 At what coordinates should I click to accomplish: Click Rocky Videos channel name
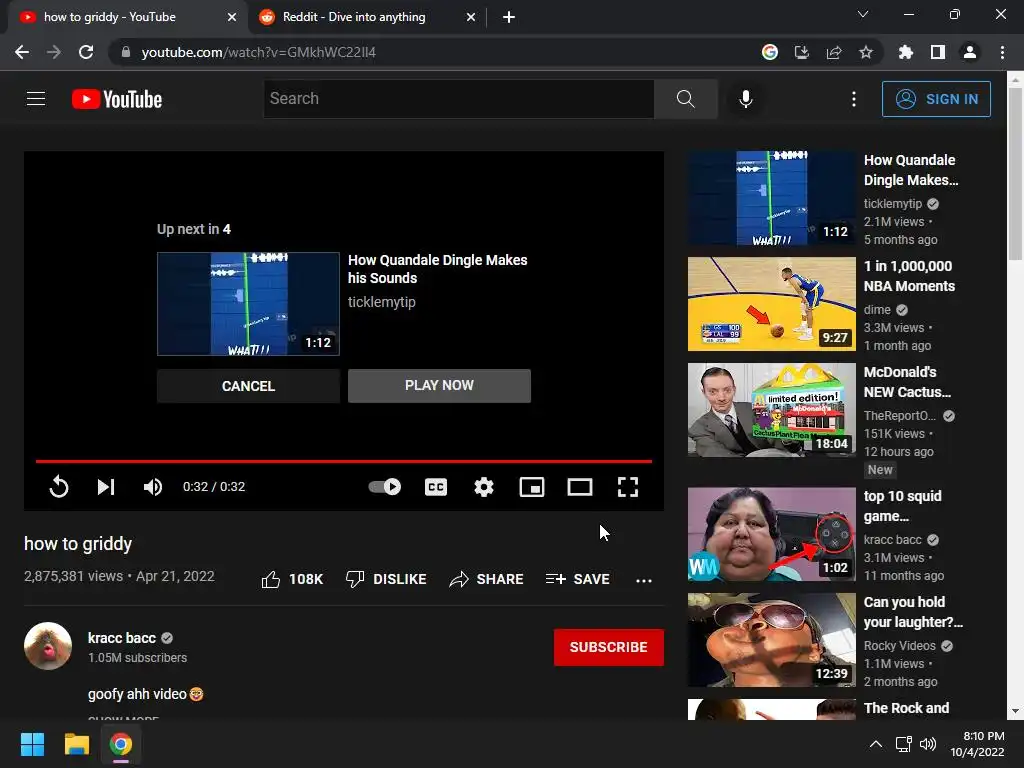[900, 645]
